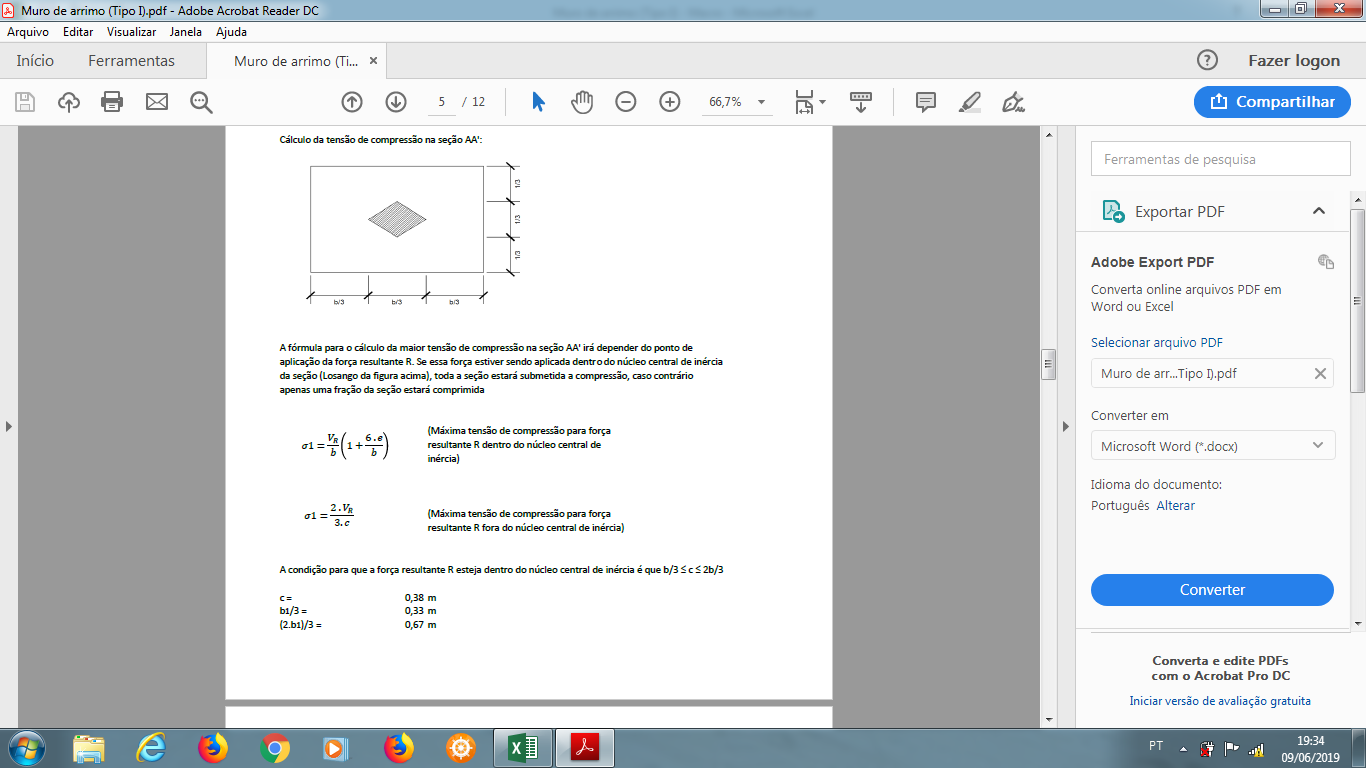
Task: Click the Ferramentas de pesquisa search box
Action: [1220, 159]
